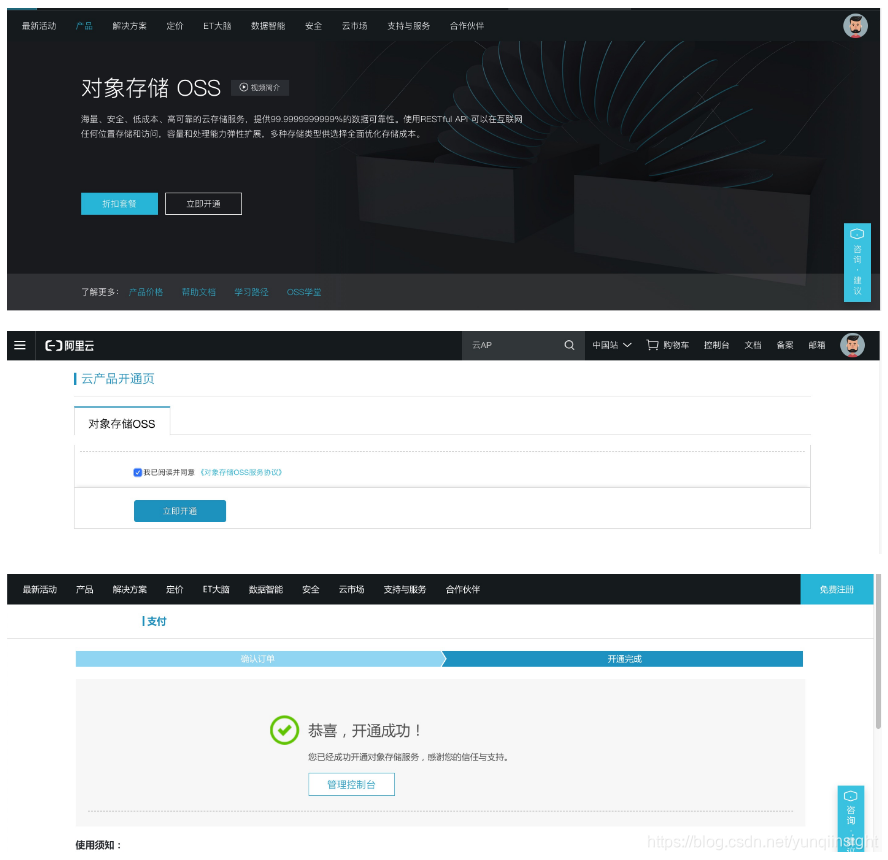Screen dimensions: 888x860
Task: Open the 帮助文档 link
Action: [x=199, y=292]
